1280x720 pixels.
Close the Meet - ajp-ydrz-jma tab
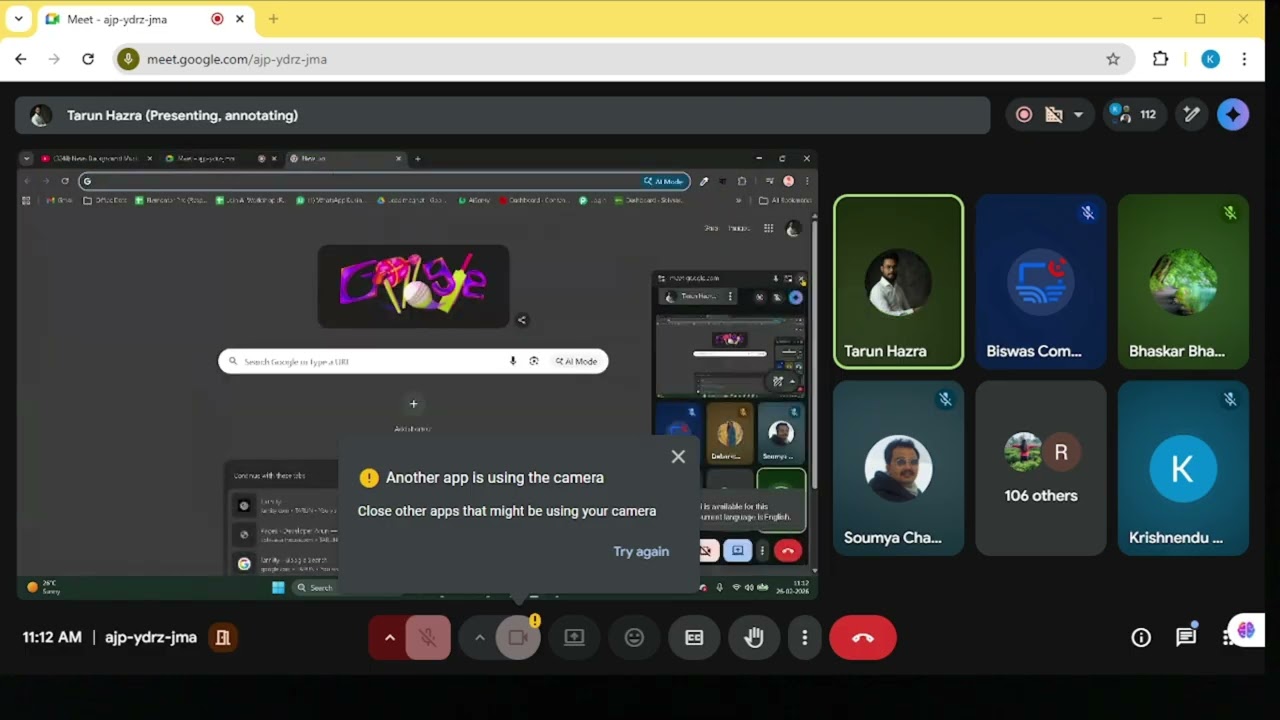point(240,19)
